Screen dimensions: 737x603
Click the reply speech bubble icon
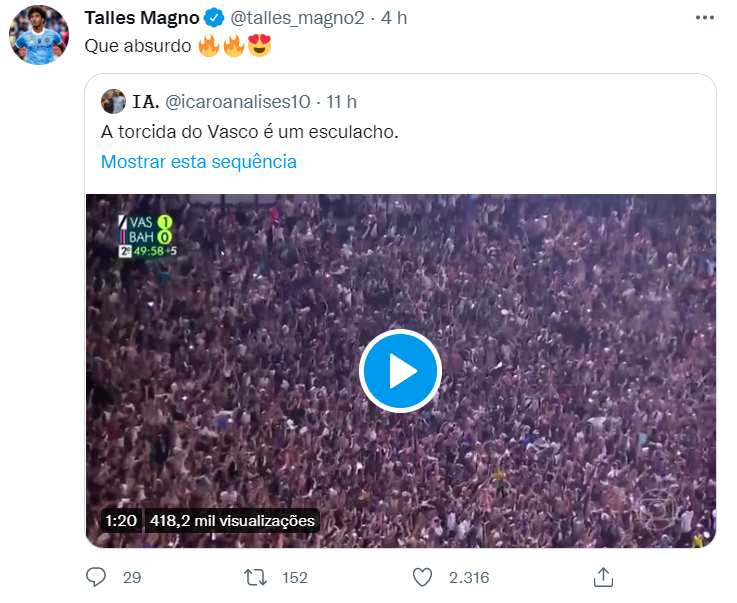(97, 577)
